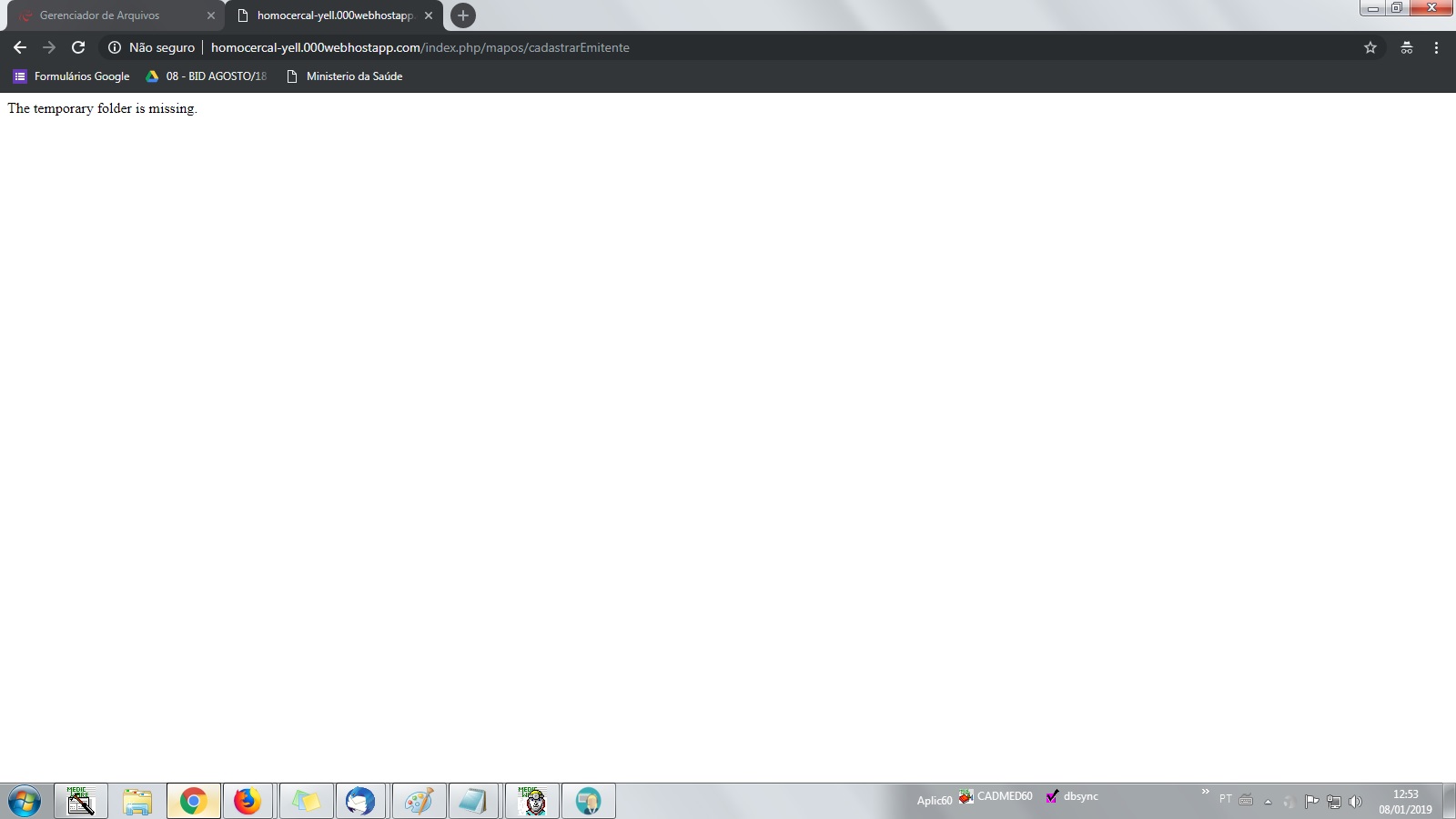Click the Action Center flag icon
The image size is (1456, 819).
(1313, 801)
